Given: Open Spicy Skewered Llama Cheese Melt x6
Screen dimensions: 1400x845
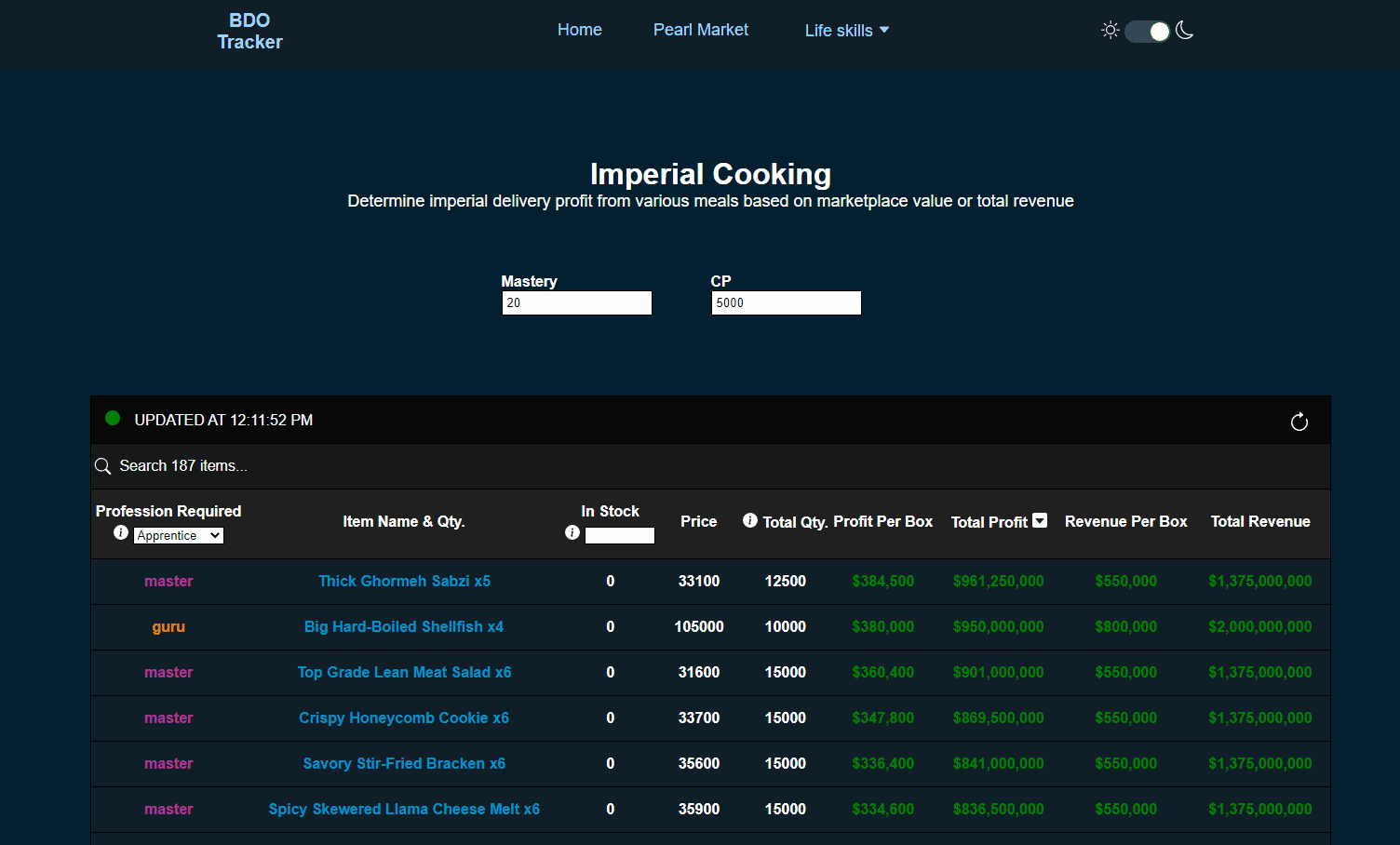Looking at the screenshot, I should point(404,809).
